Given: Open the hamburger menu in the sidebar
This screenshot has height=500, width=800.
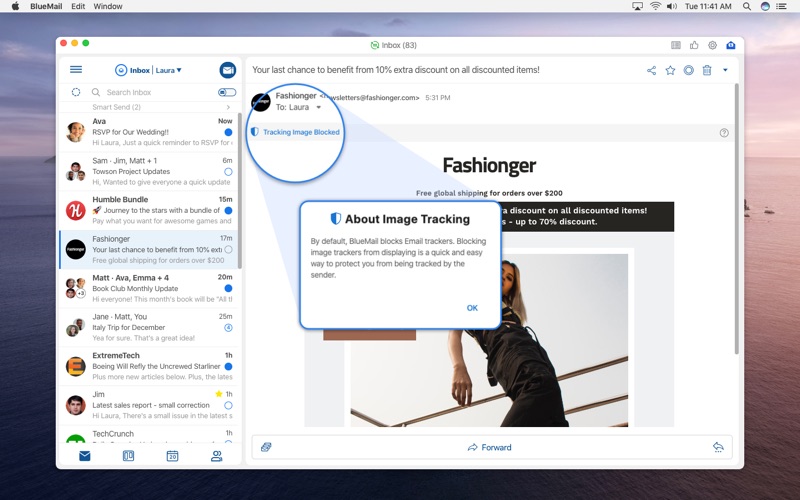Looking at the screenshot, I should click(76, 69).
